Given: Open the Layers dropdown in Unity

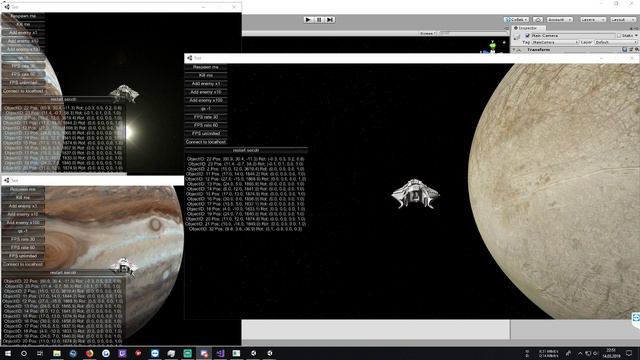Looking at the screenshot, I should click(592, 20).
